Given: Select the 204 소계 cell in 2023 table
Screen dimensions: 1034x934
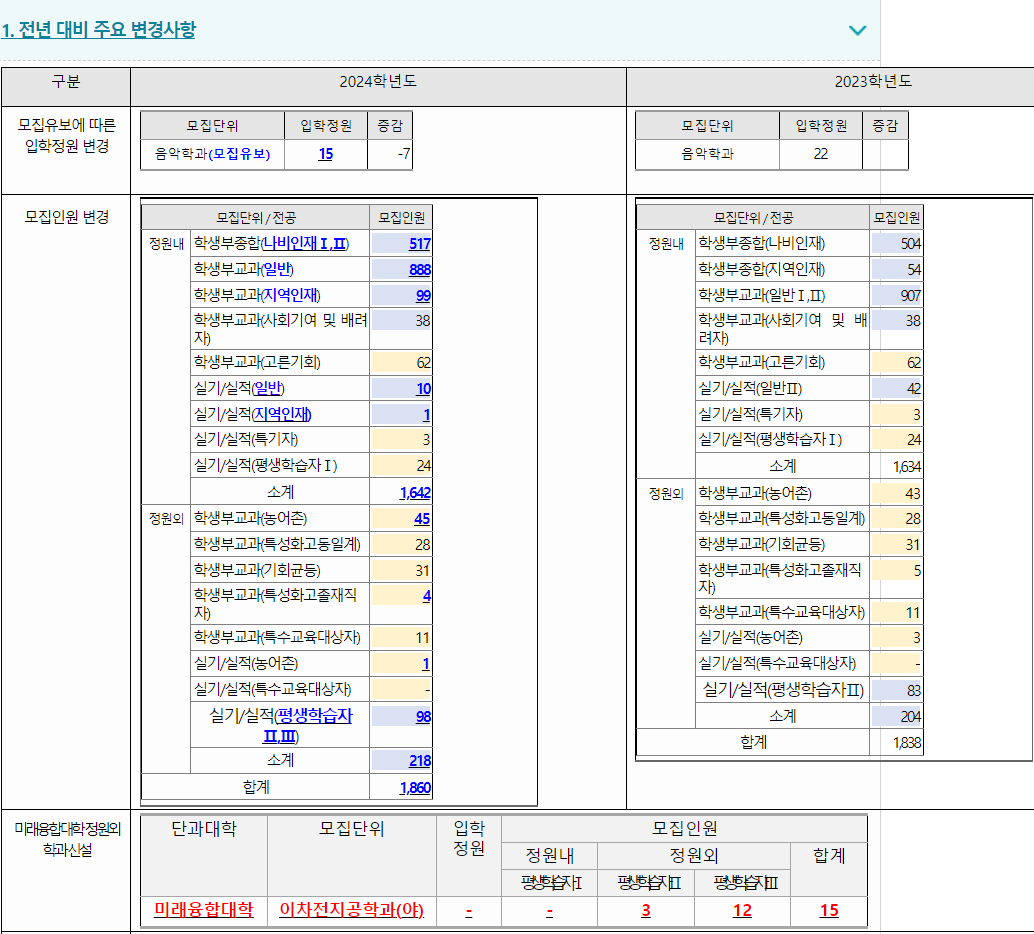Looking at the screenshot, I should pos(896,716).
